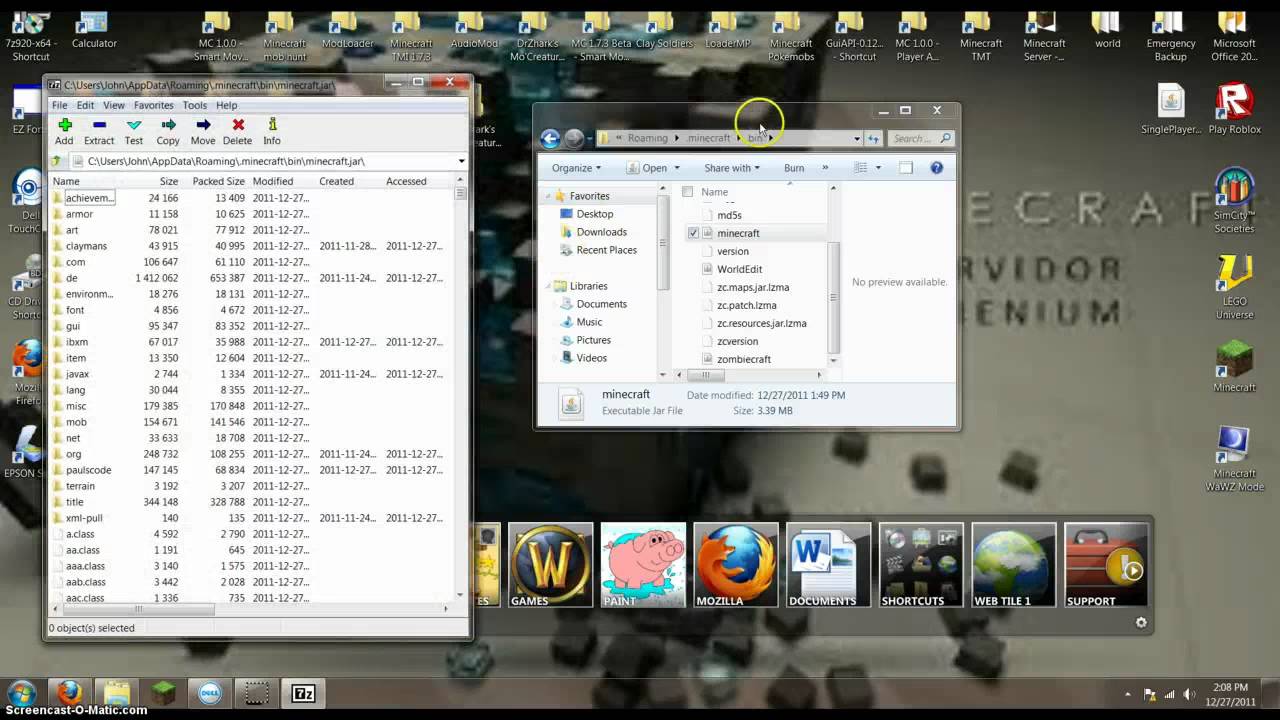The height and width of the screenshot is (720, 1280).
Task: Open the change-view dropdown in Explorer
Action: 876,168
